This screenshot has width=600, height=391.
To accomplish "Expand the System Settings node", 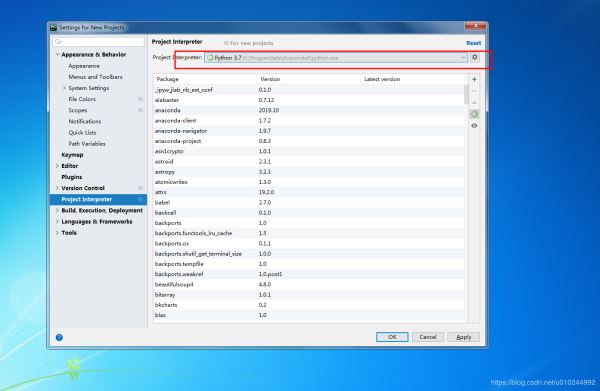I will [x=64, y=88].
